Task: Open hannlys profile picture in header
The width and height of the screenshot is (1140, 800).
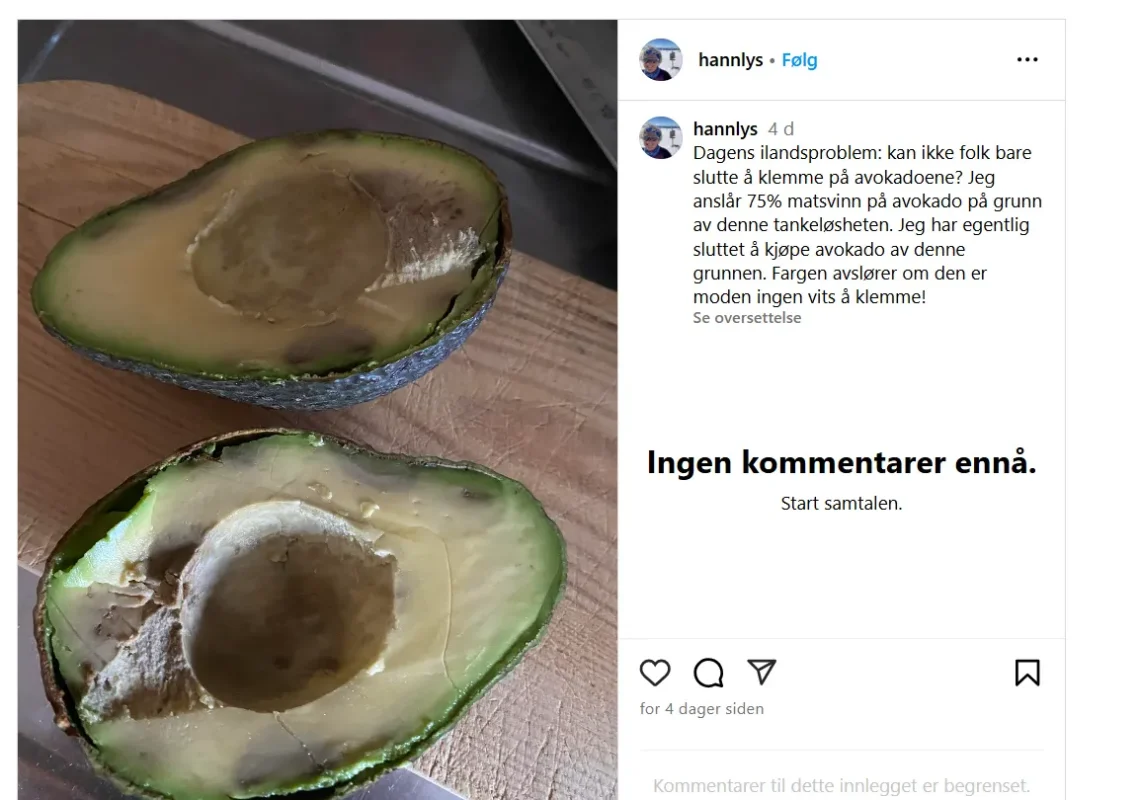Action: [660, 60]
